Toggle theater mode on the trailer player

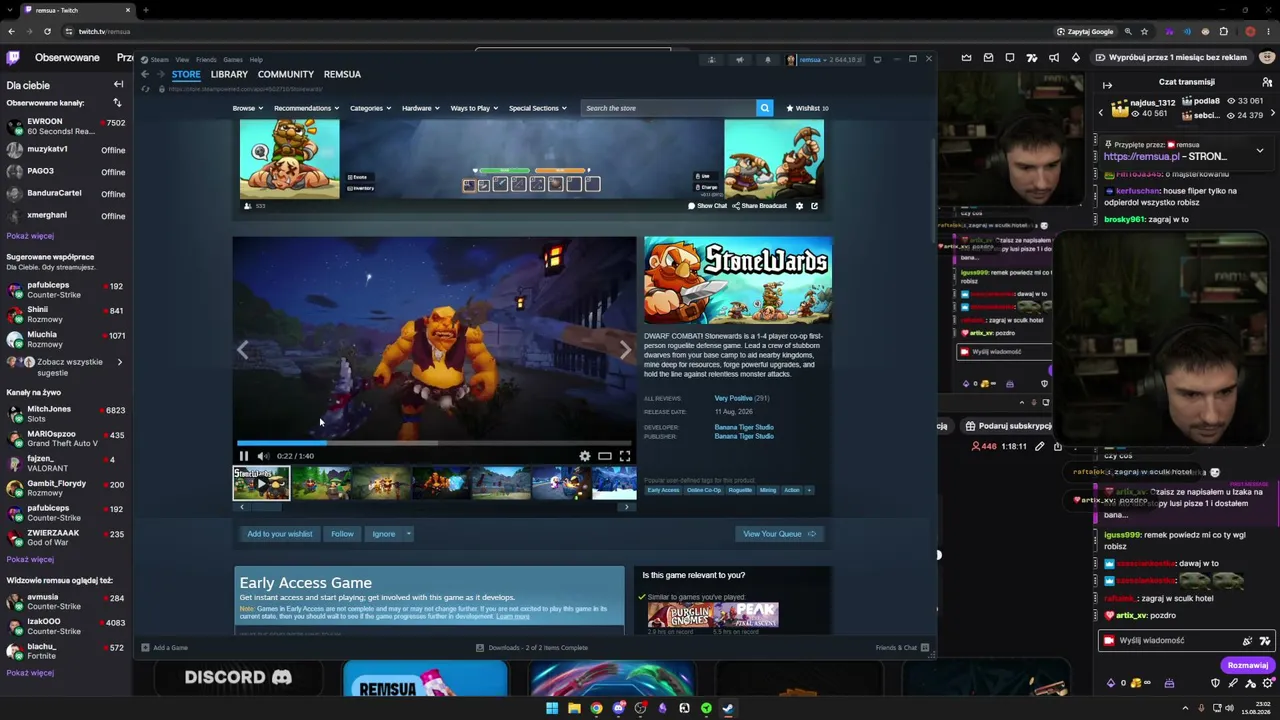(x=605, y=456)
